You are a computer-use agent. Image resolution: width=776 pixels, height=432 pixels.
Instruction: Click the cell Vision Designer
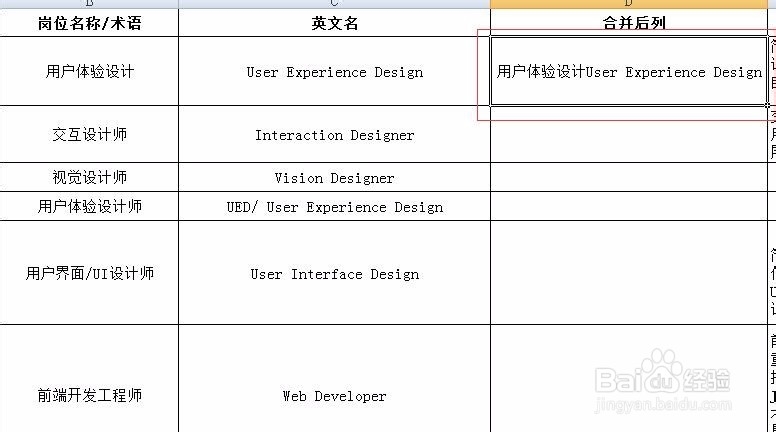[x=335, y=177]
